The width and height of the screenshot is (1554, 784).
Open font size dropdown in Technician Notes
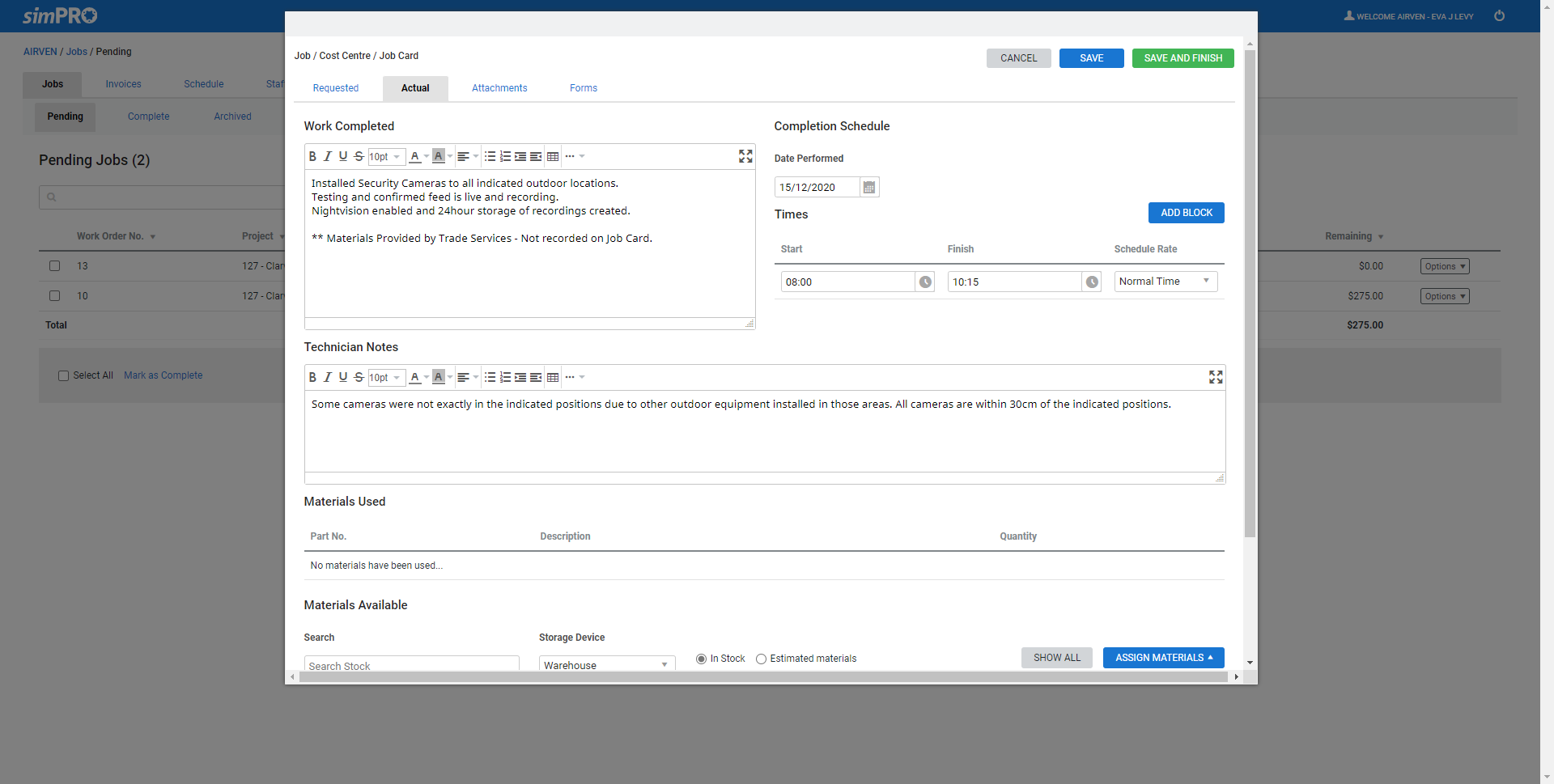coord(386,377)
